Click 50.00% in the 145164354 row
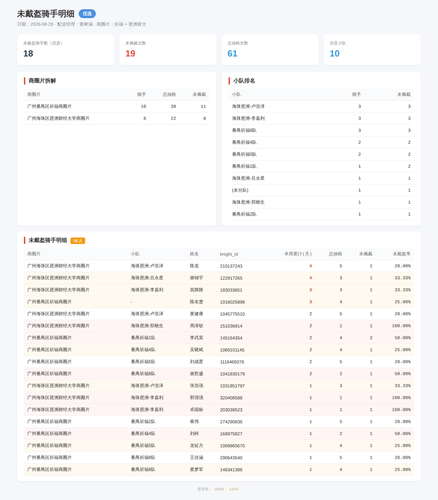438x500 pixels. [403, 338]
